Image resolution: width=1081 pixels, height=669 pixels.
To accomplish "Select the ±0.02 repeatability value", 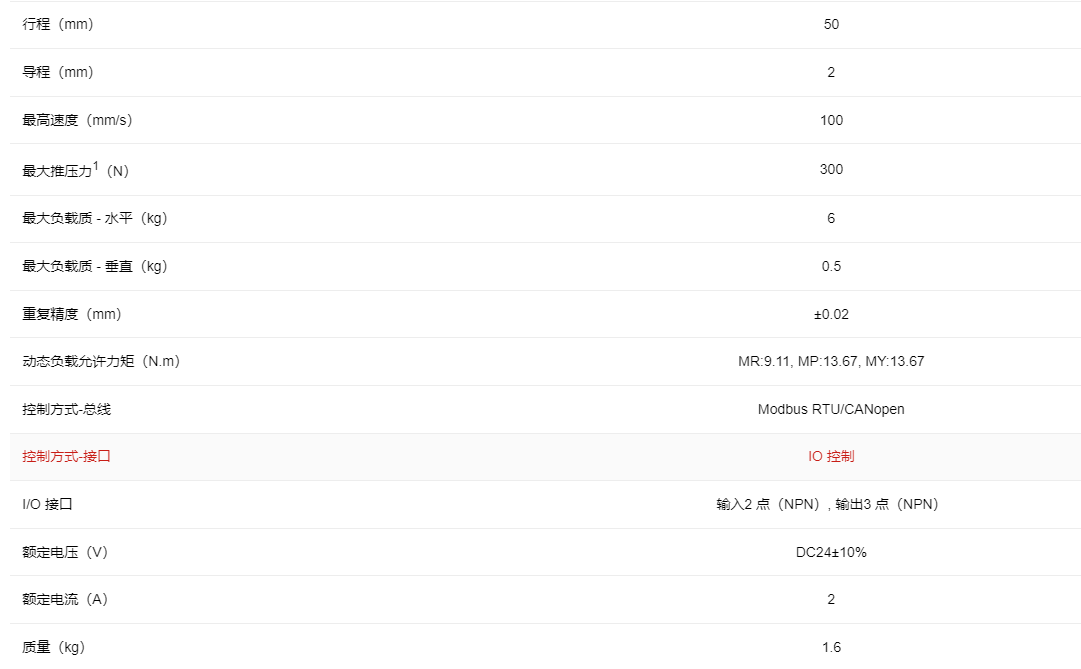I will click(831, 314).
